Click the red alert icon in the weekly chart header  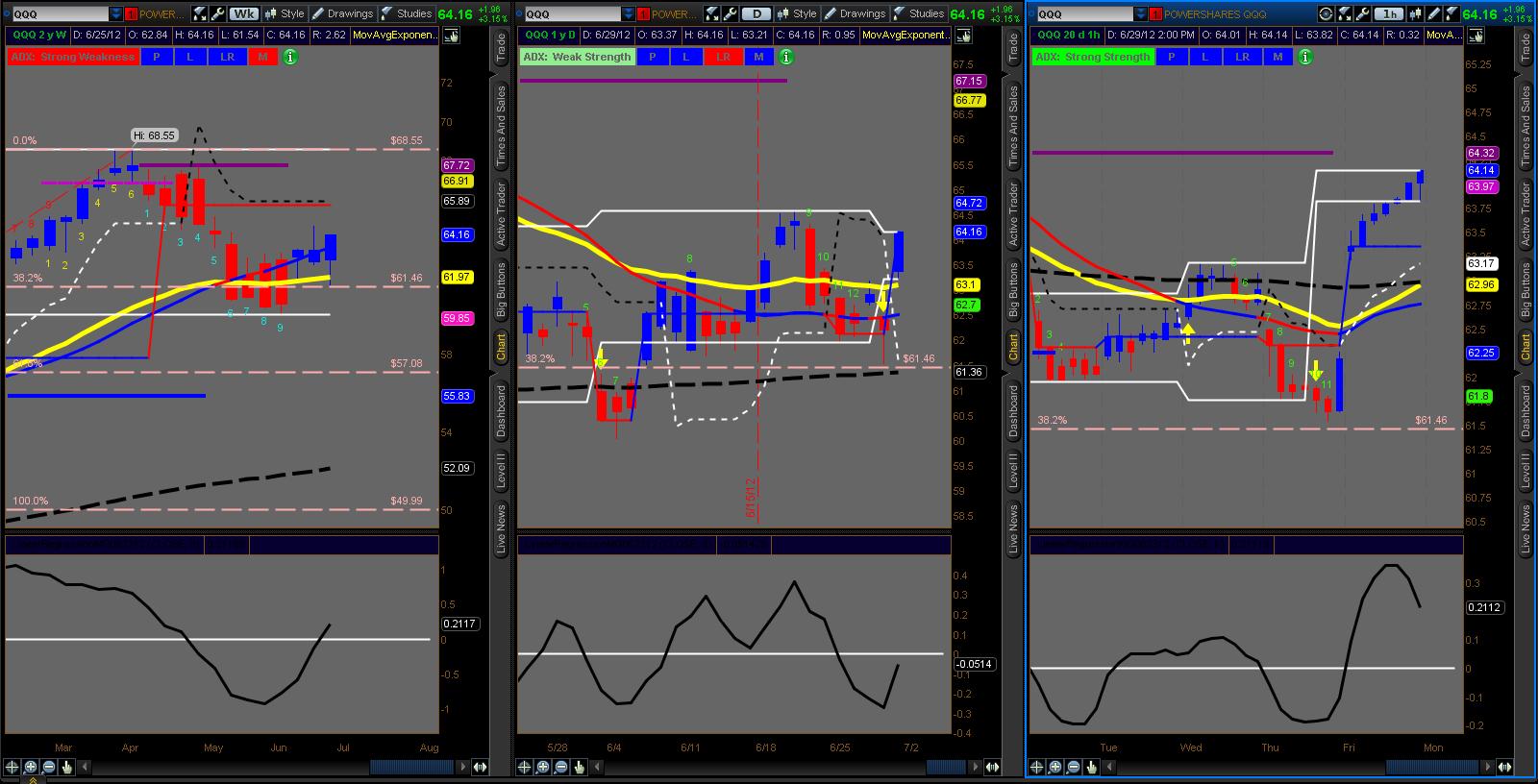(x=132, y=14)
